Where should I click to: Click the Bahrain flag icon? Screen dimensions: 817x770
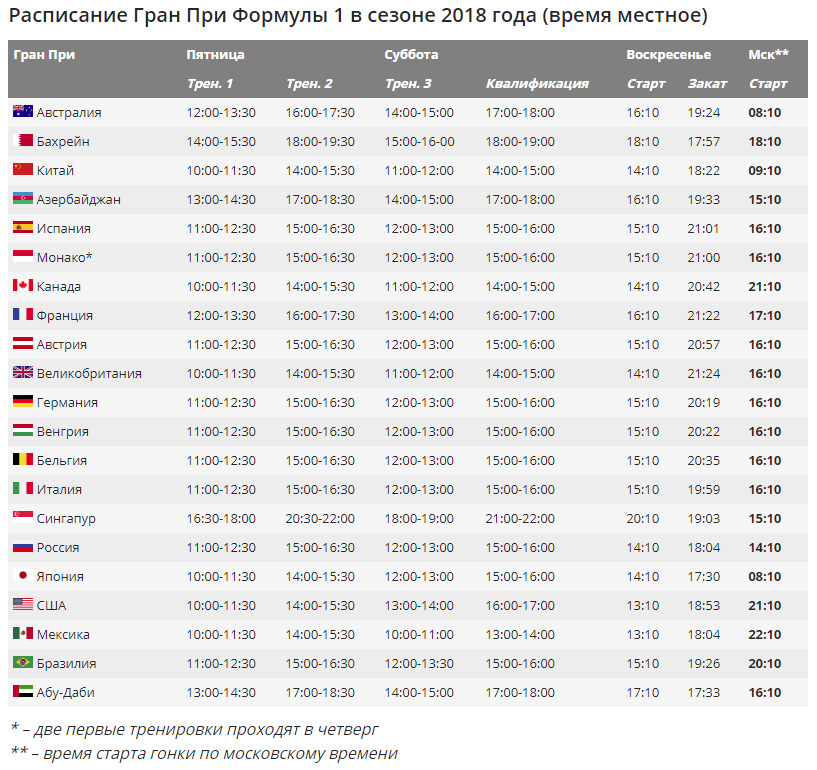click(23, 140)
